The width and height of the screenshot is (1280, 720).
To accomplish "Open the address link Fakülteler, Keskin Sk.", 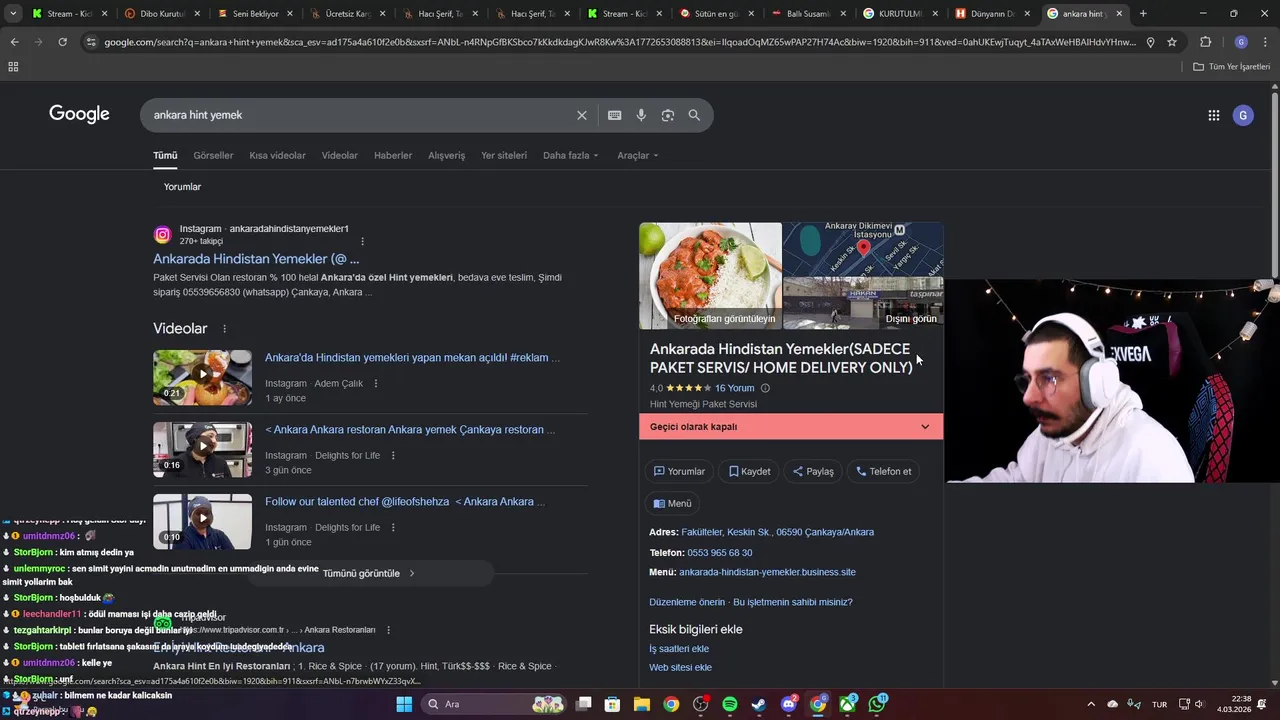I will click(x=777, y=533).
